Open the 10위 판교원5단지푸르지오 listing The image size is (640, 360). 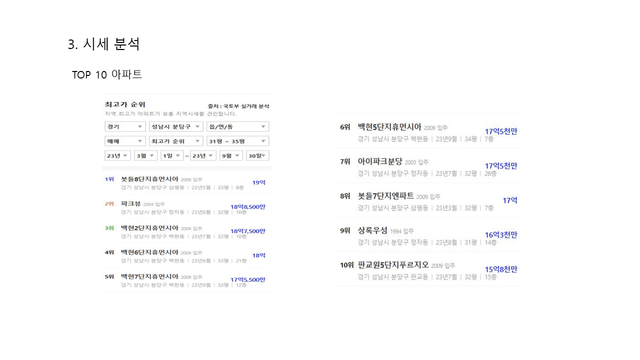pyautogui.click(x=429, y=270)
